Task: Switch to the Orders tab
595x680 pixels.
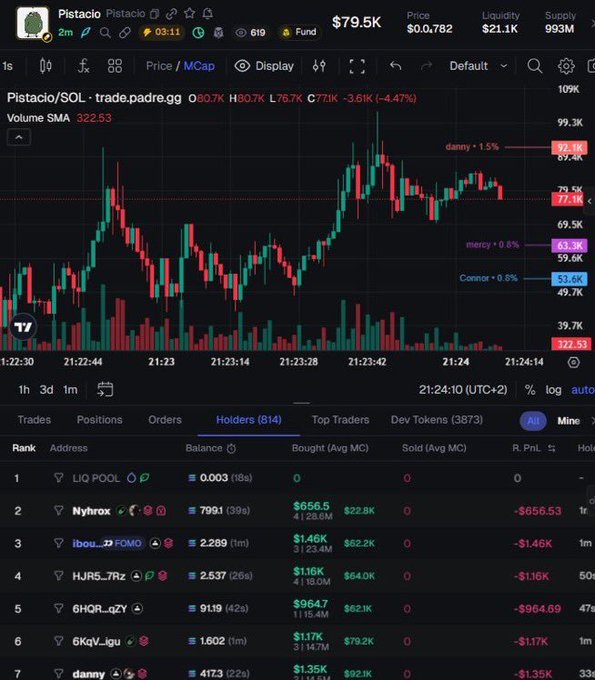Action: click(x=165, y=420)
